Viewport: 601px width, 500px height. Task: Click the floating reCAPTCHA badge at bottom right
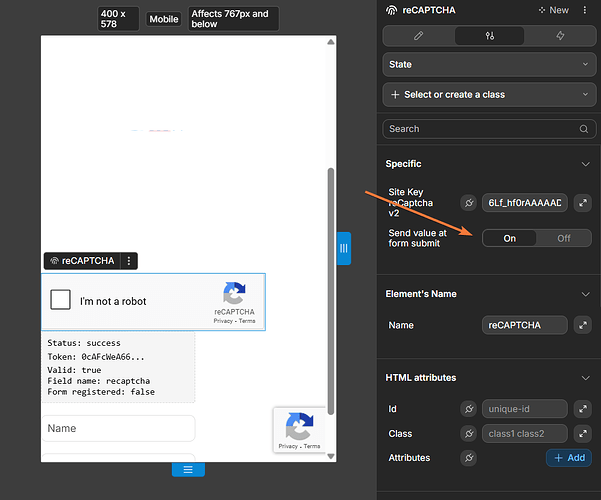(299, 430)
